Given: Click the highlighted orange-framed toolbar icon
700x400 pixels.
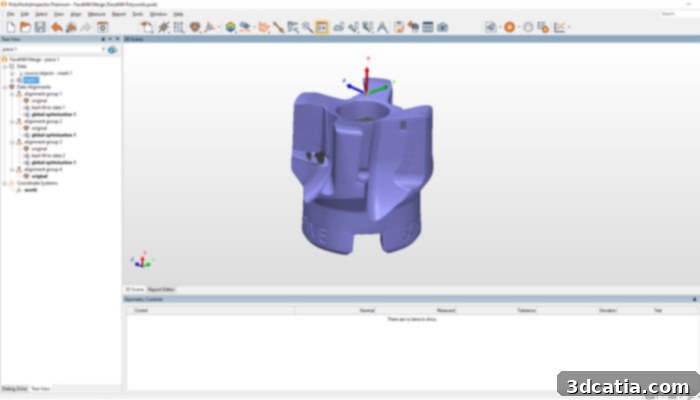Looking at the screenshot, I should (322, 27).
